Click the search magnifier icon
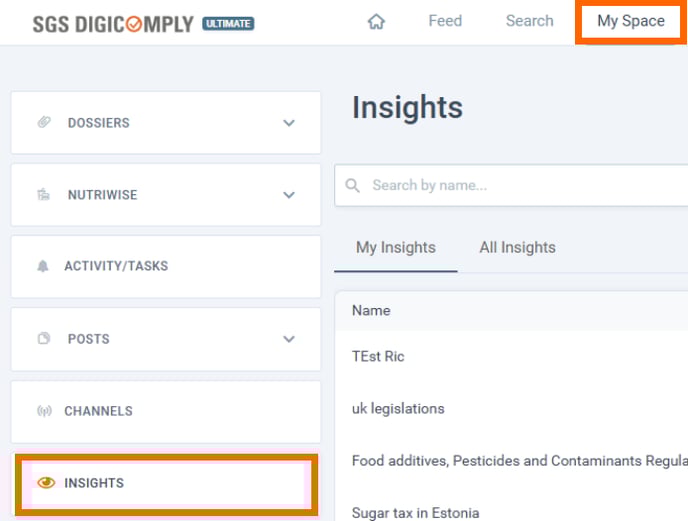 pyautogui.click(x=352, y=185)
